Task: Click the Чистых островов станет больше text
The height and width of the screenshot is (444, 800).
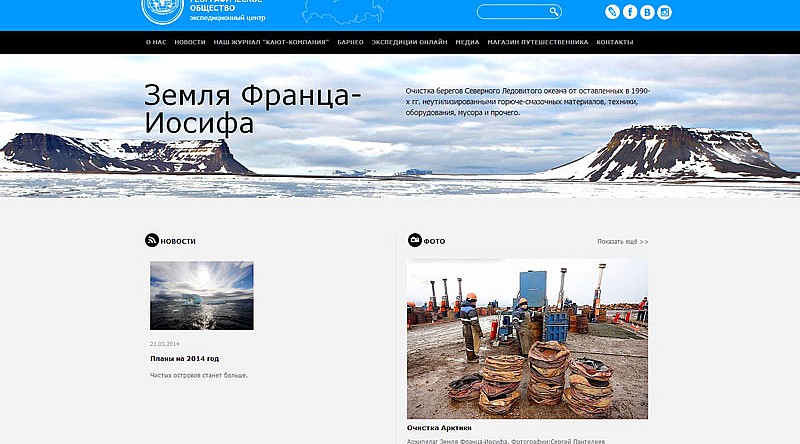Action: tap(199, 376)
